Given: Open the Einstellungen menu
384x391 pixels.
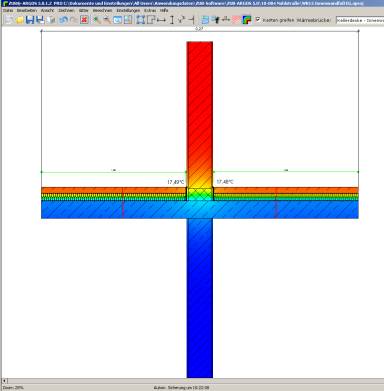Looking at the screenshot, I should pos(128,10).
